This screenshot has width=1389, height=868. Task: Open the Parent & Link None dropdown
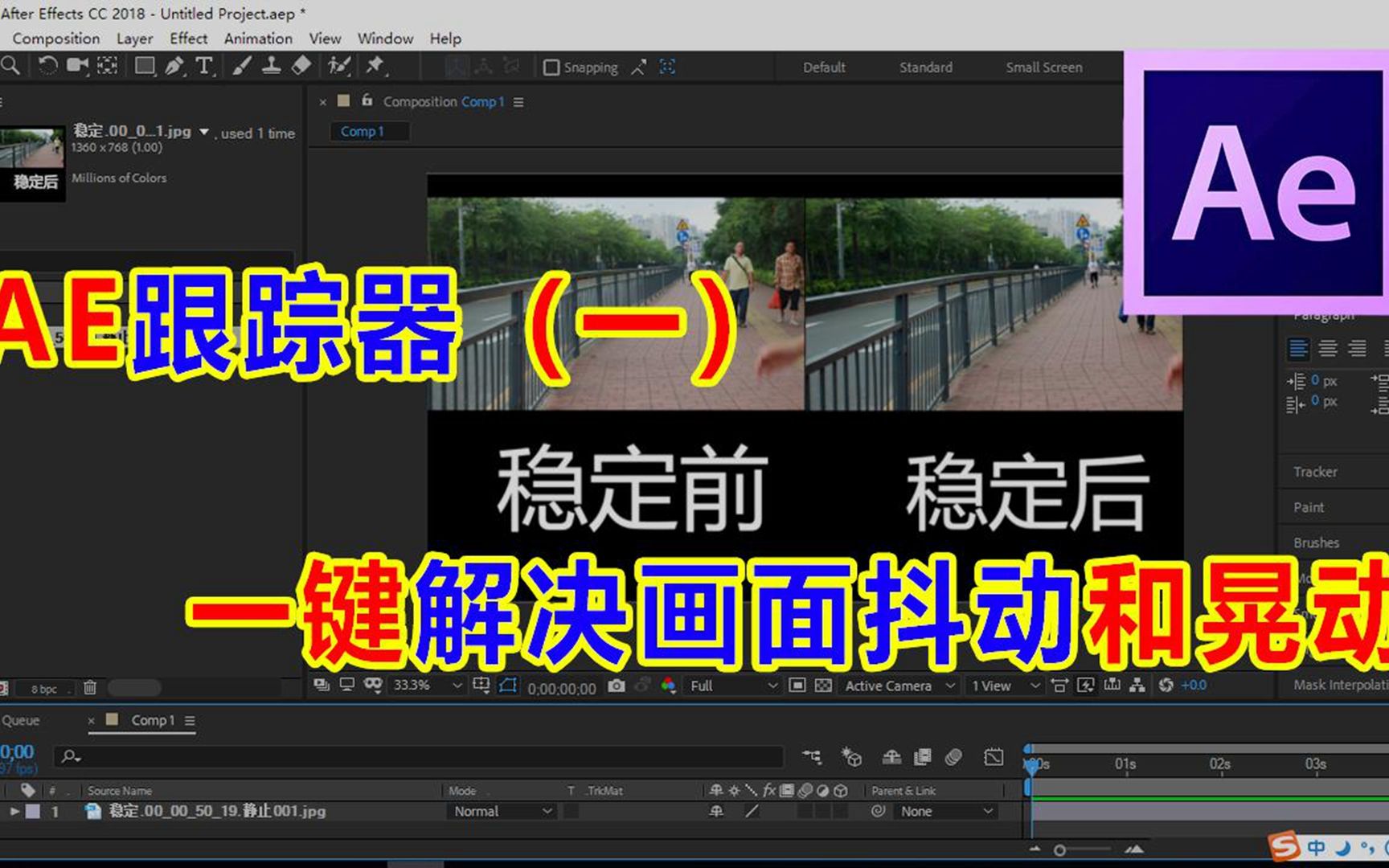(x=947, y=811)
